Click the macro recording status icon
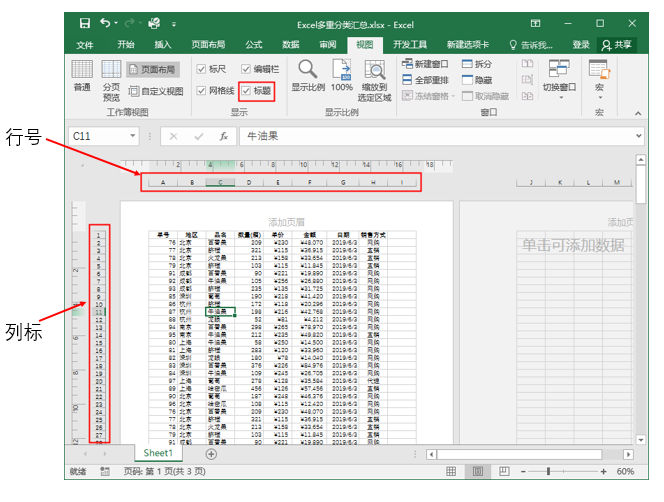 [x=105, y=471]
